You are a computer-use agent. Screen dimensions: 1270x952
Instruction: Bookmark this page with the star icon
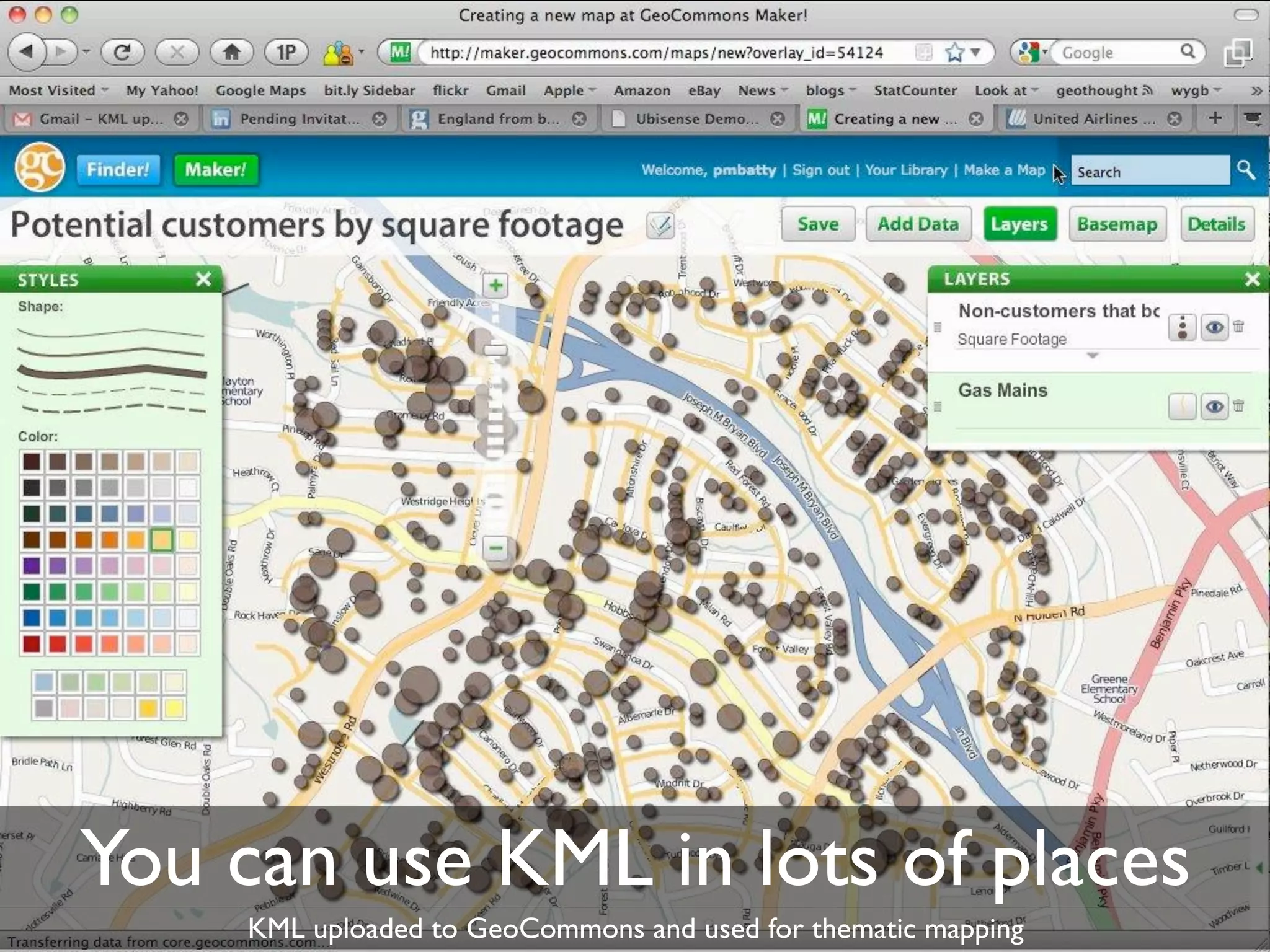(x=954, y=53)
